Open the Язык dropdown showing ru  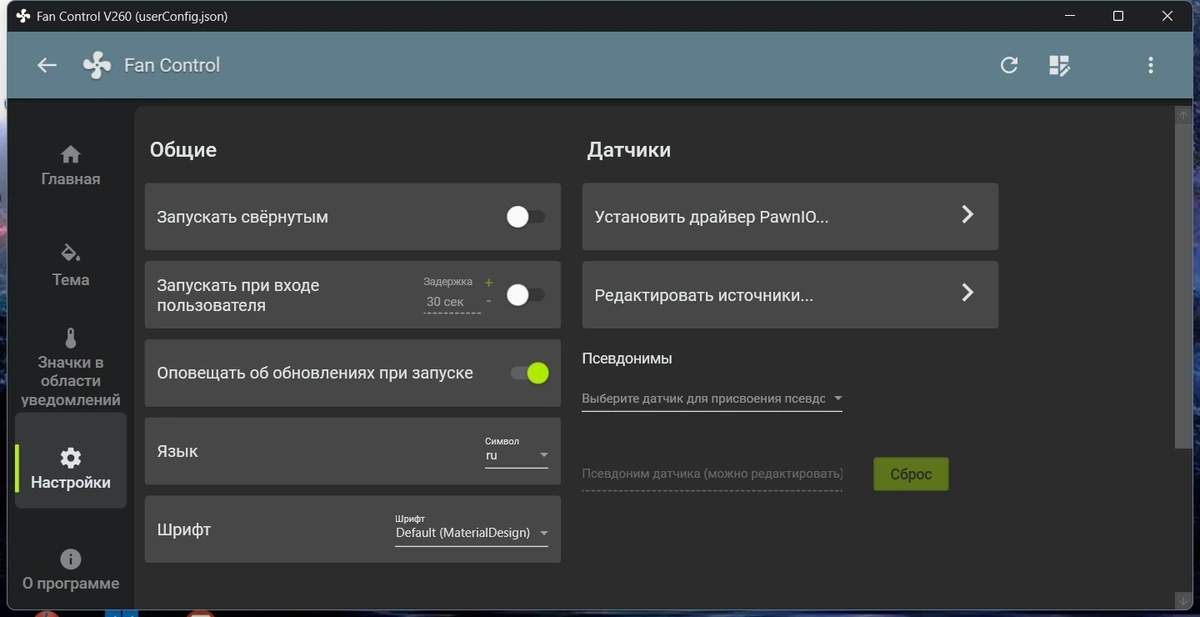click(x=517, y=455)
